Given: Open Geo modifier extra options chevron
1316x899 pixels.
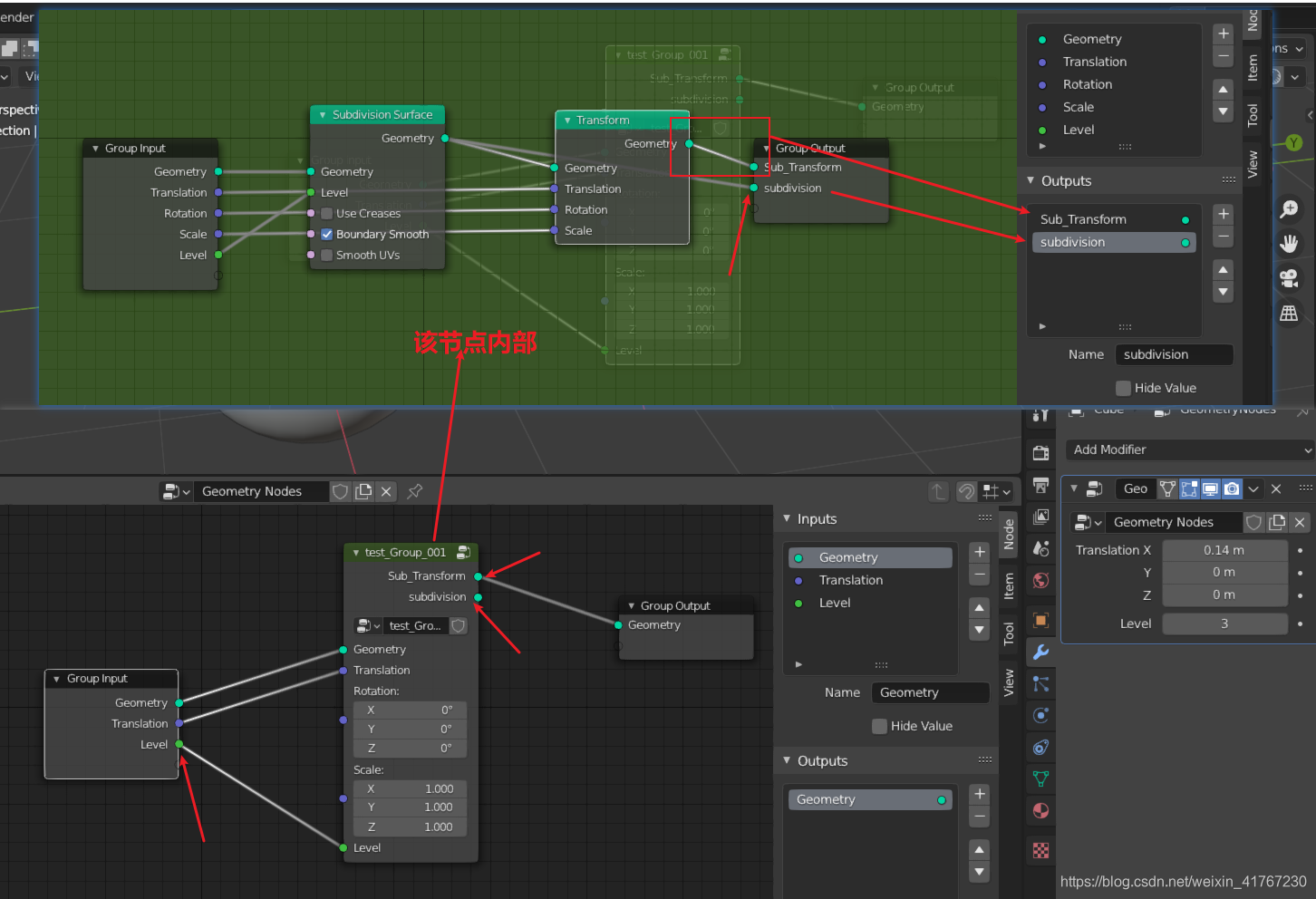Looking at the screenshot, I should 1253,488.
